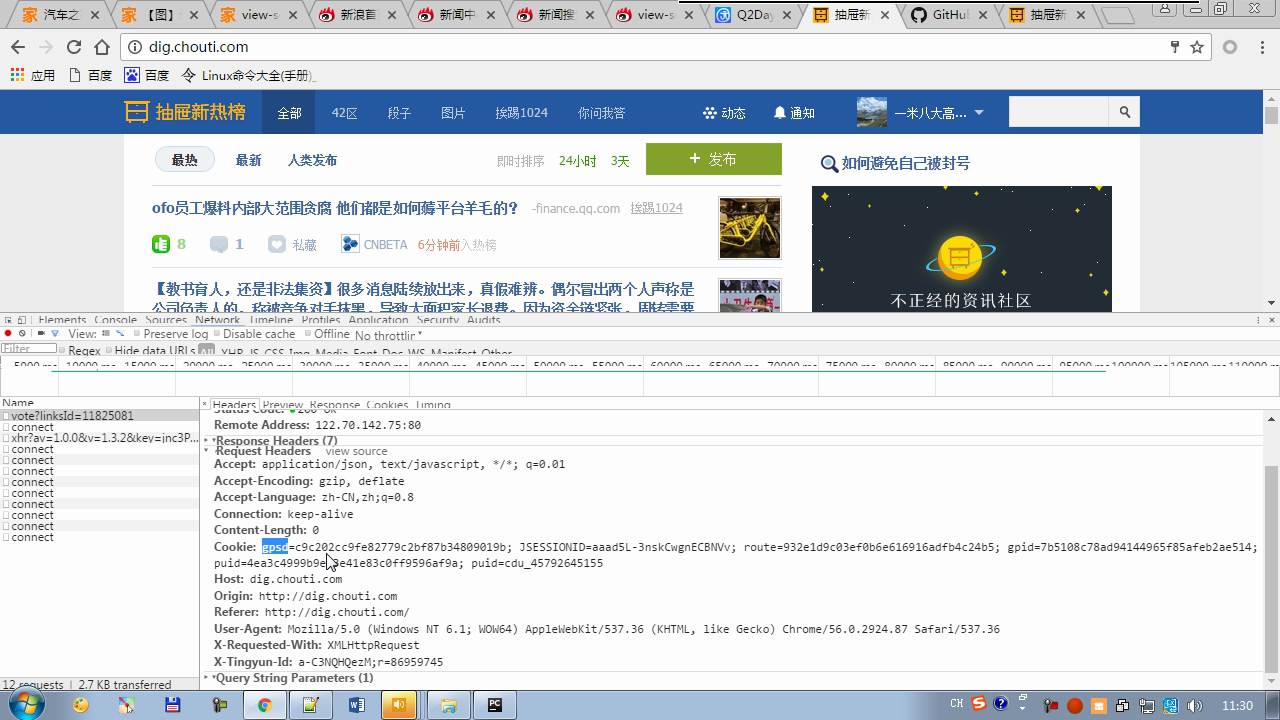
Task: Click the green 发布 publish button
Action: (x=713, y=159)
